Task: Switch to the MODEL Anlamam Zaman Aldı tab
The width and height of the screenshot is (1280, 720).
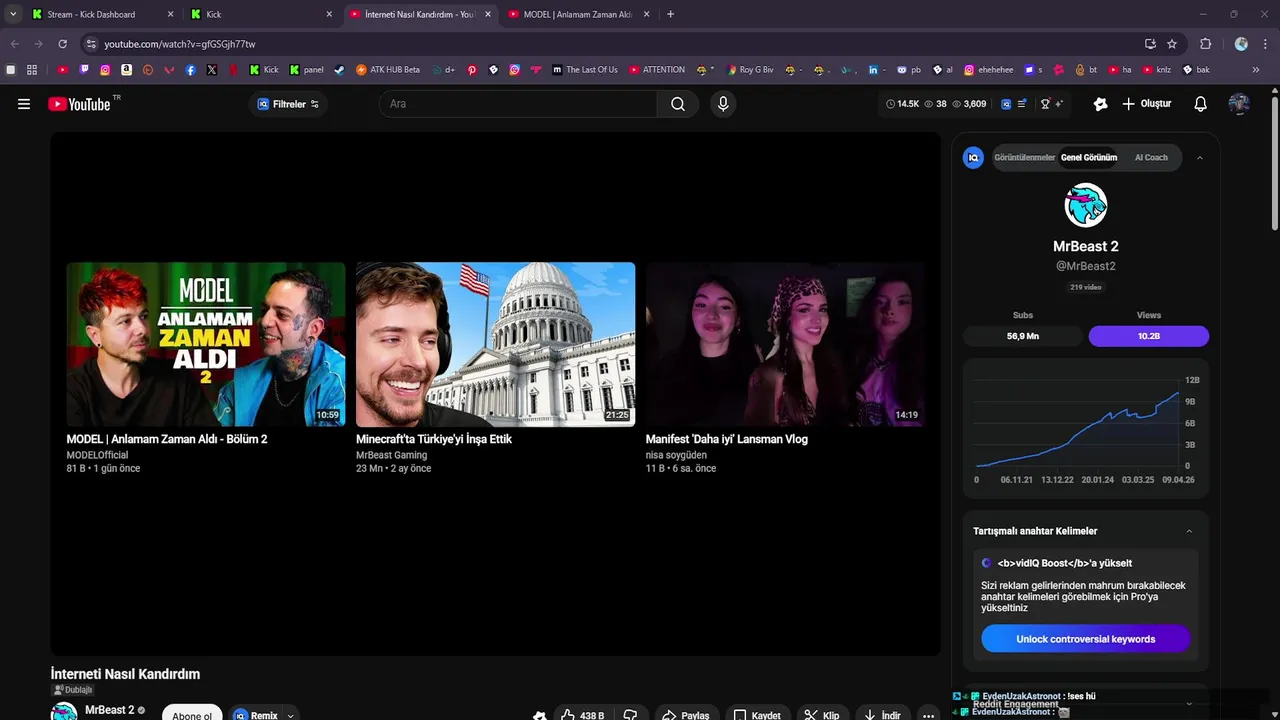Action: pos(579,14)
